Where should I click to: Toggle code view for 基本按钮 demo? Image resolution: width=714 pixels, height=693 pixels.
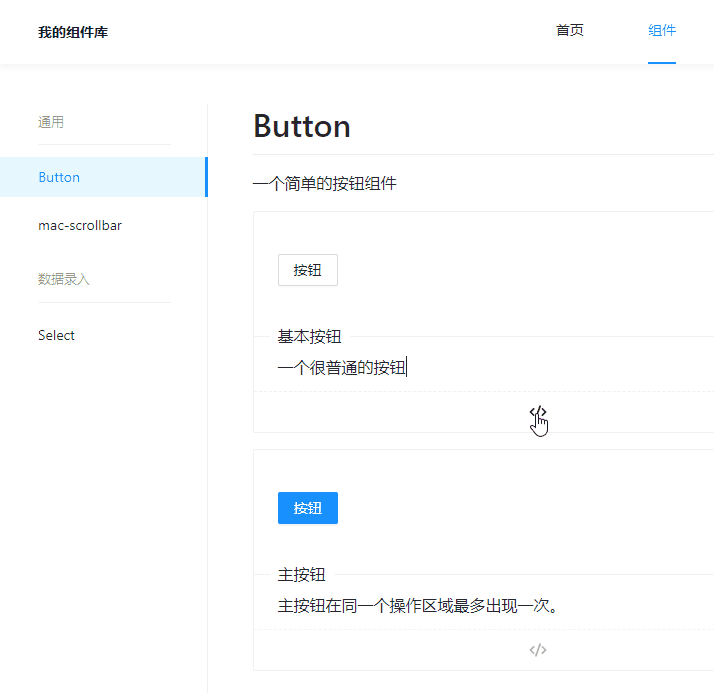(538, 412)
